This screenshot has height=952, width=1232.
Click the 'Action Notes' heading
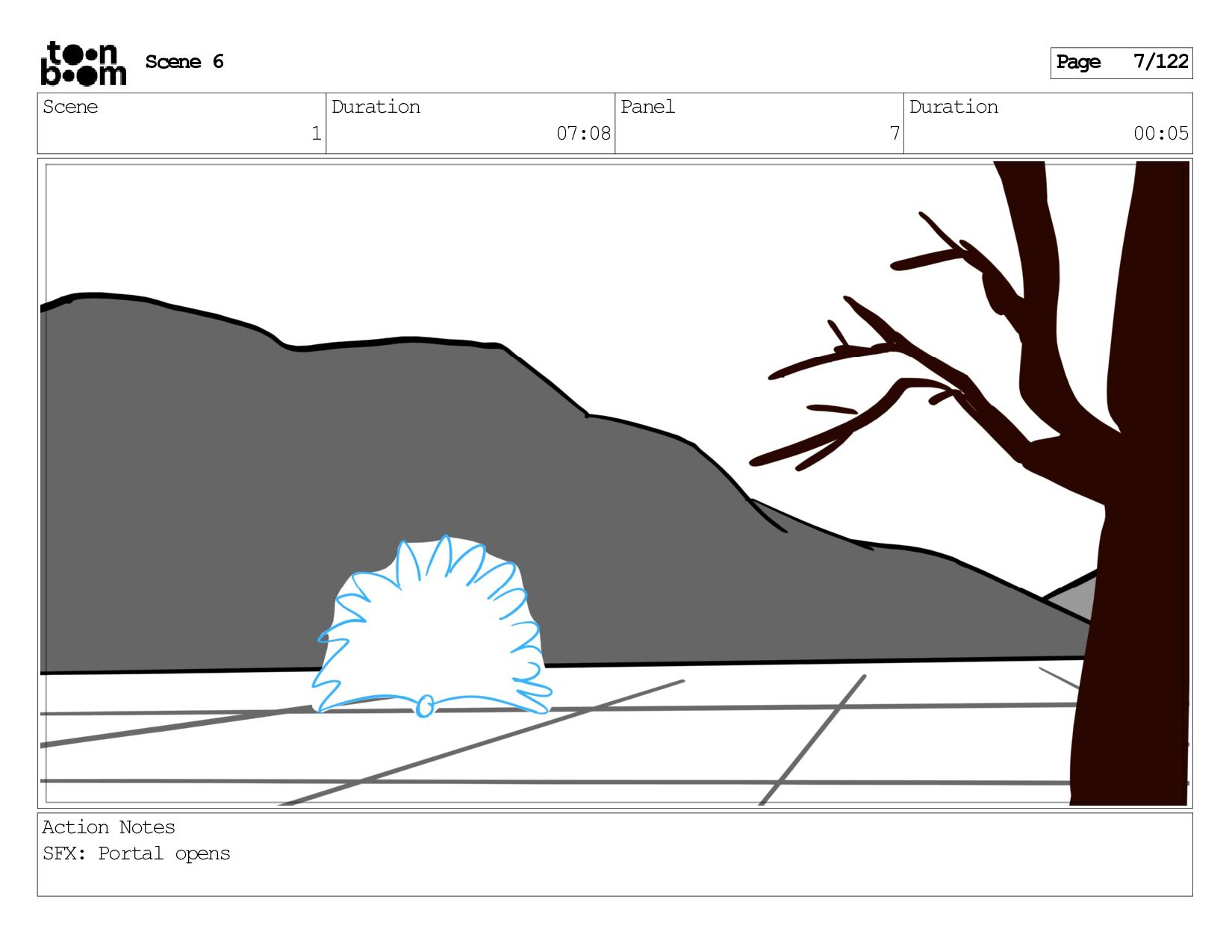108,827
